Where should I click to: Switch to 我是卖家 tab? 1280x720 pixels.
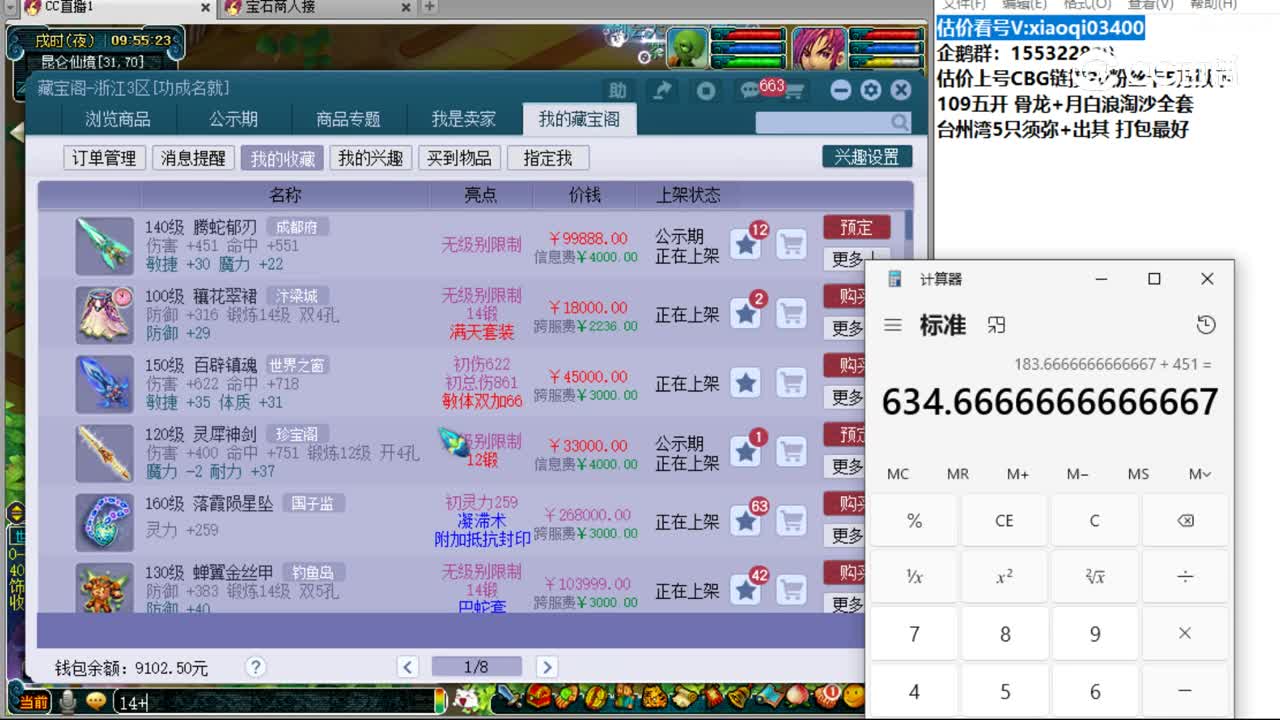[463, 119]
